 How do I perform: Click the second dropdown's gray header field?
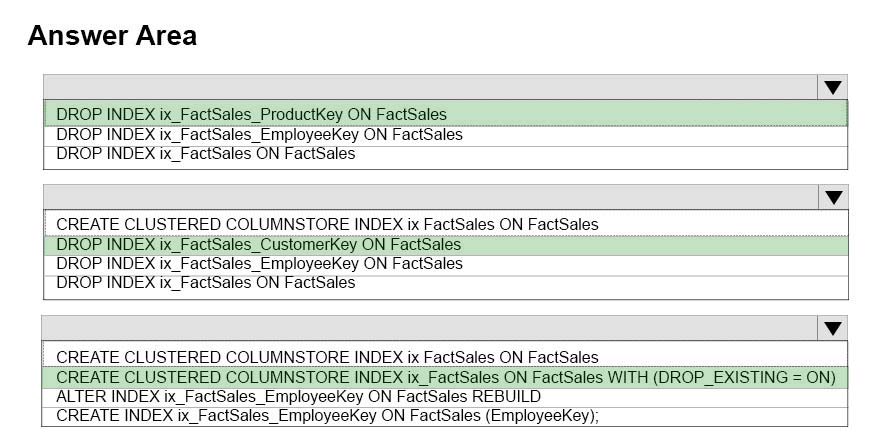pos(431,197)
